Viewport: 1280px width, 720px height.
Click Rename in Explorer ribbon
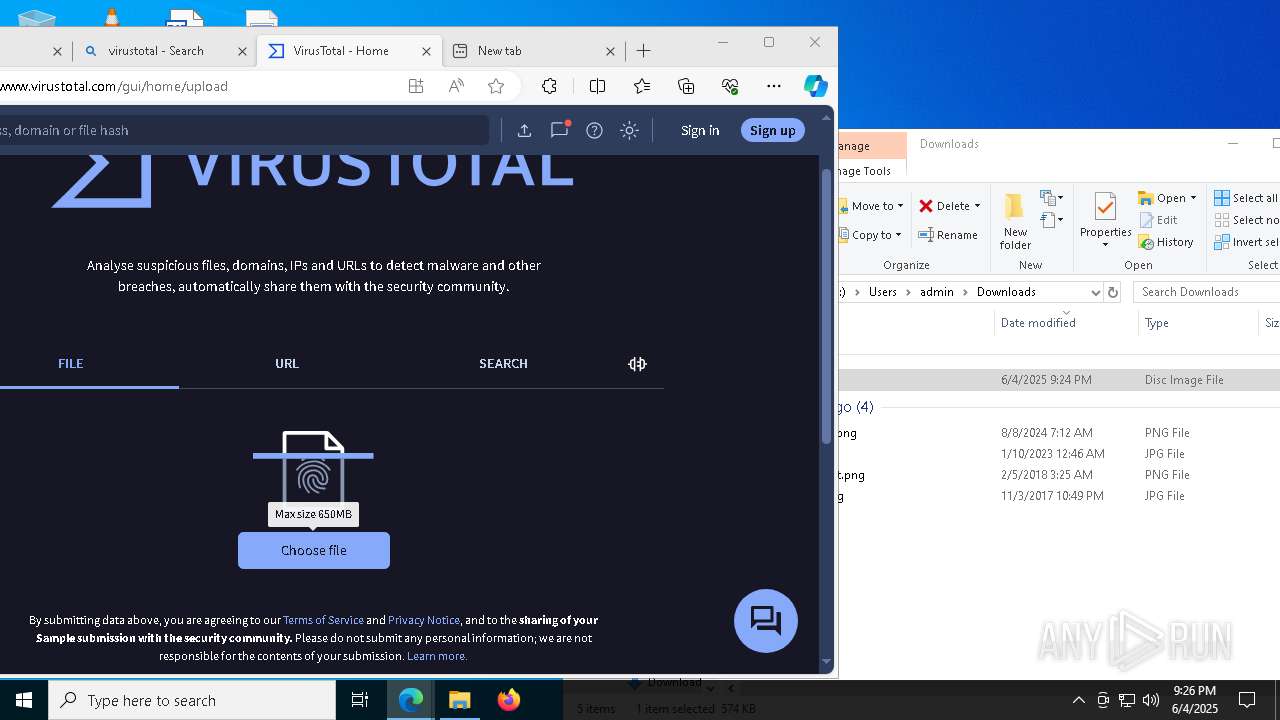(948, 235)
